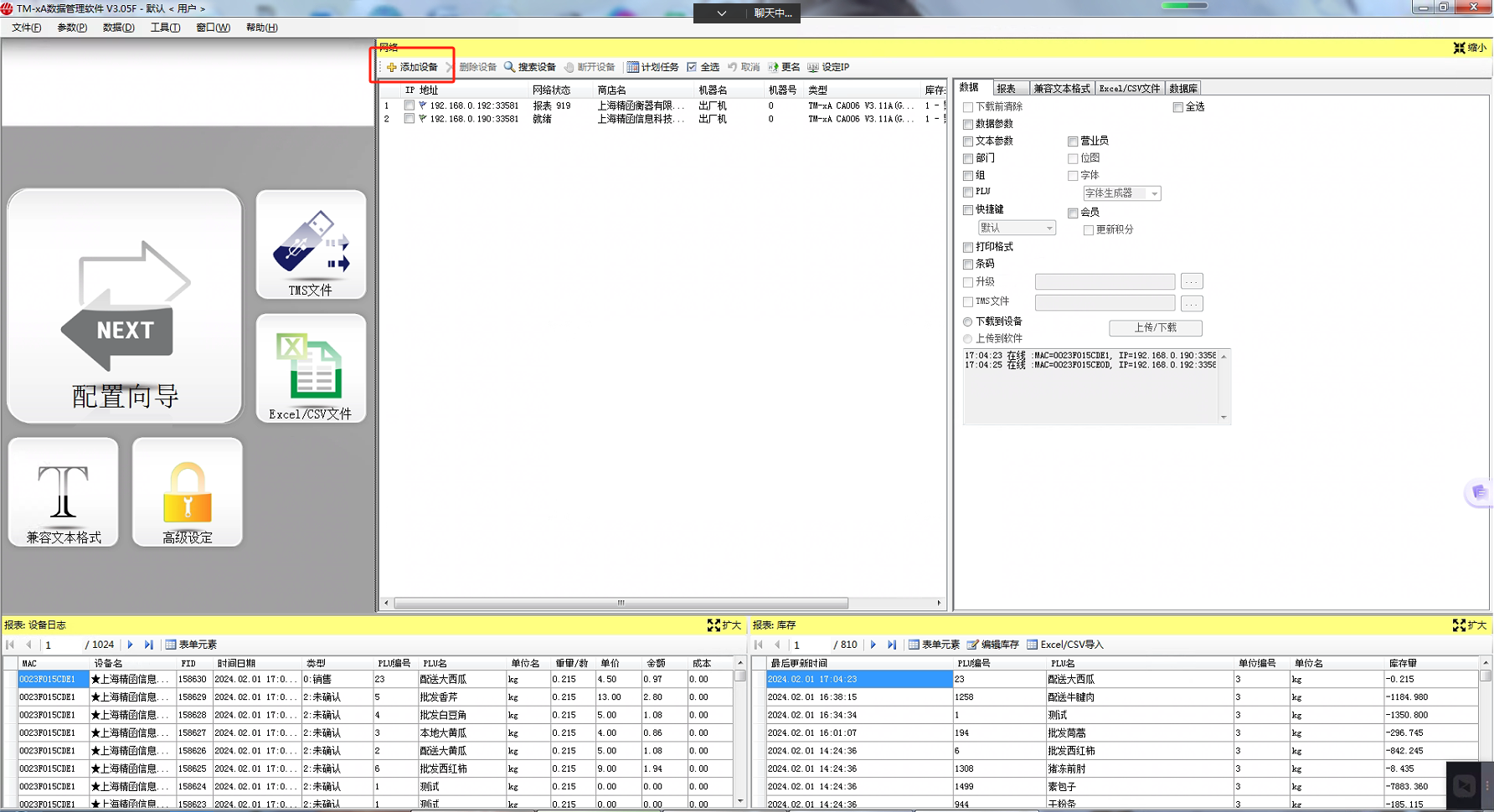1494x812 pixels.
Task: Click the 上传/下载 button
Action: click(1156, 327)
